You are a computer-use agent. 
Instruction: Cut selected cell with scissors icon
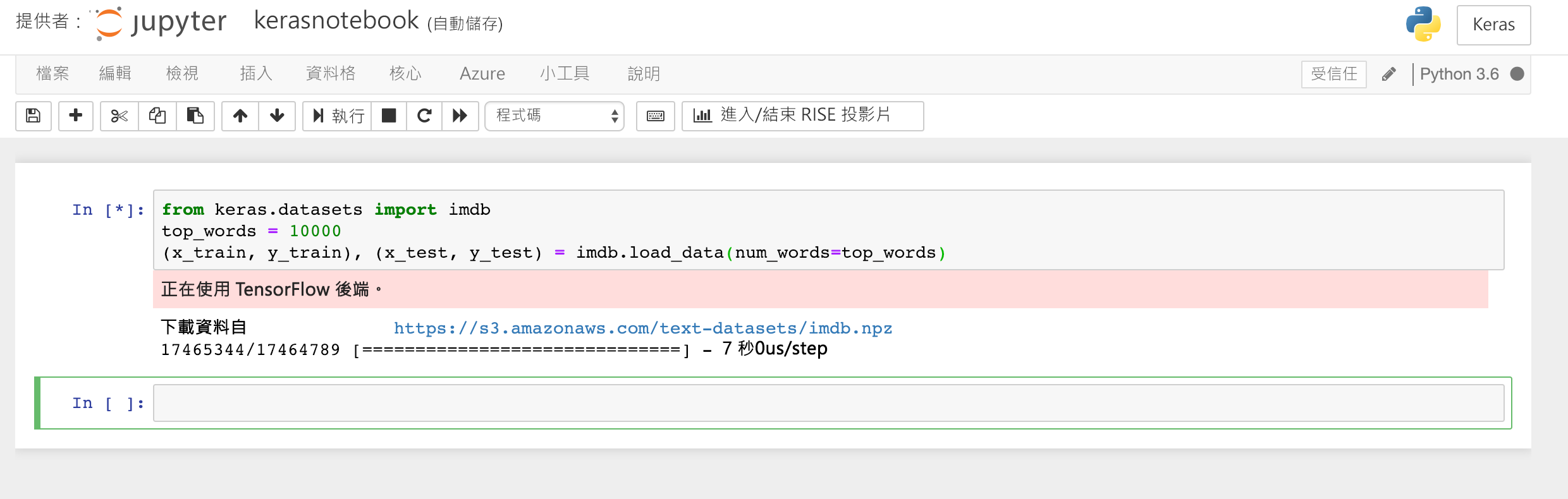[x=119, y=116]
